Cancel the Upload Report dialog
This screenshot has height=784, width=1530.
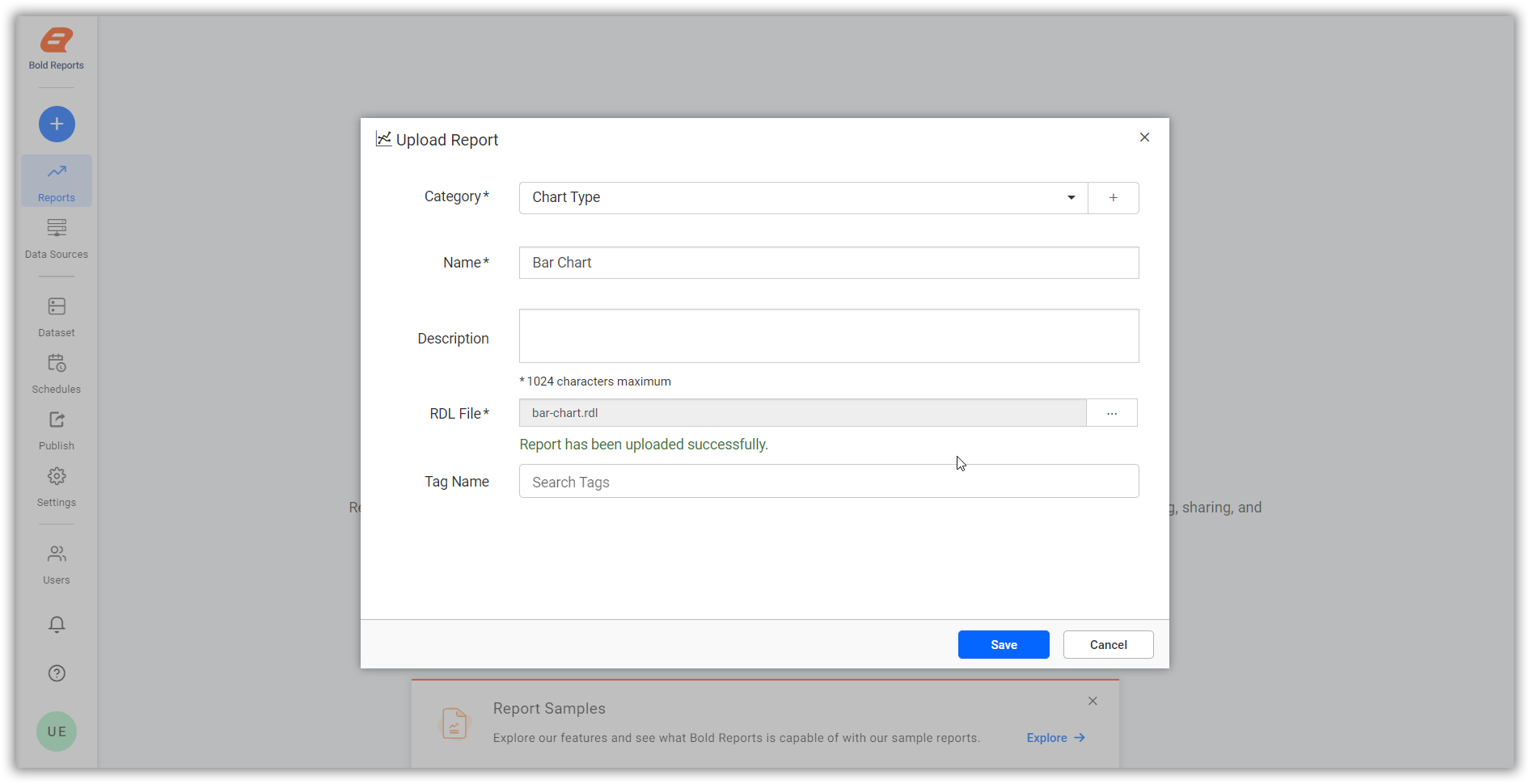[x=1108, y=644]
